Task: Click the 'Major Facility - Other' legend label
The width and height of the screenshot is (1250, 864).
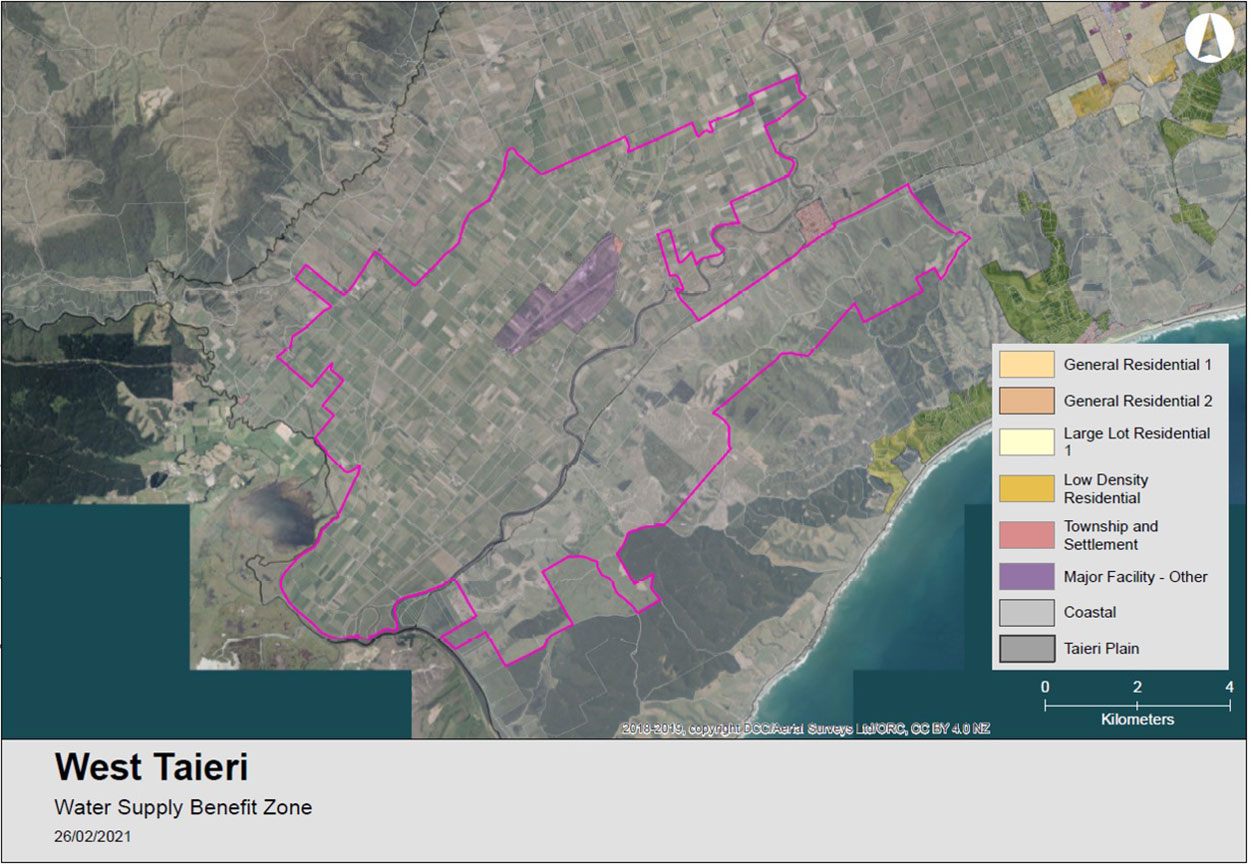Action: tap(1135, 577)
